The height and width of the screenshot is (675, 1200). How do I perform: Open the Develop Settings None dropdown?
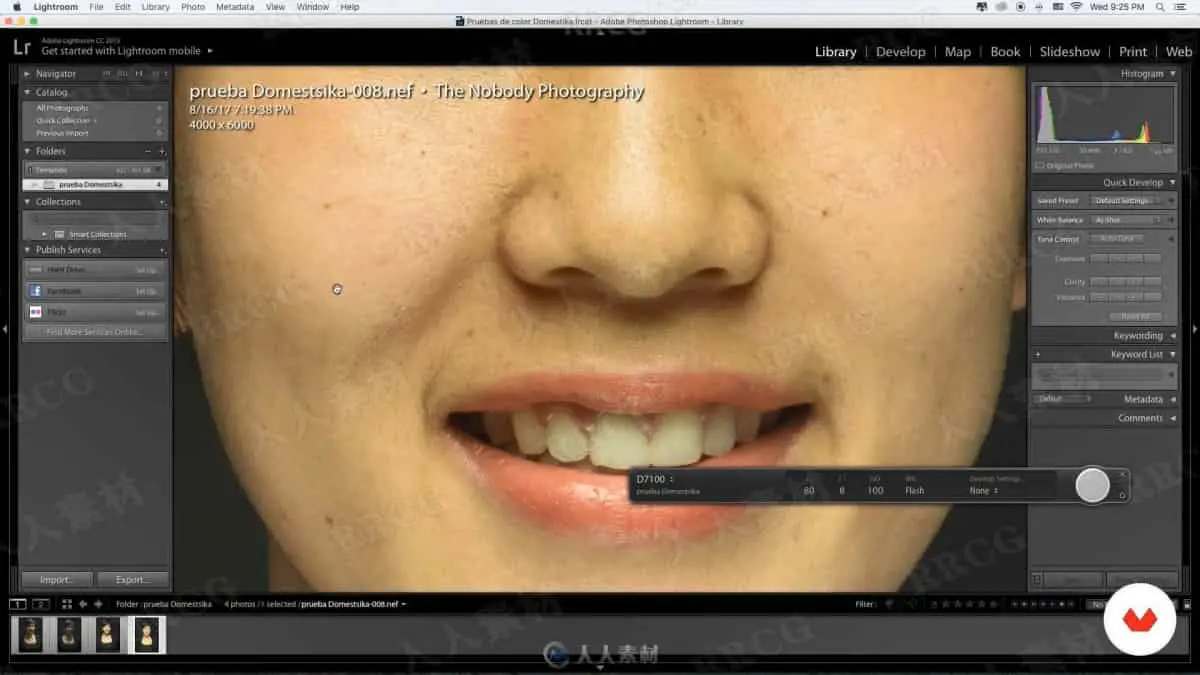[x=985, y=491]
